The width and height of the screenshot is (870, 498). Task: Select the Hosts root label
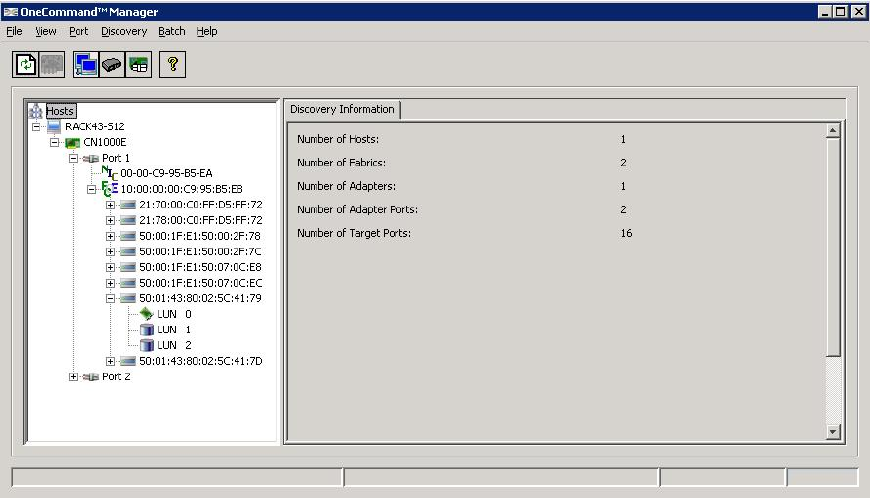(x=60, y=111)
